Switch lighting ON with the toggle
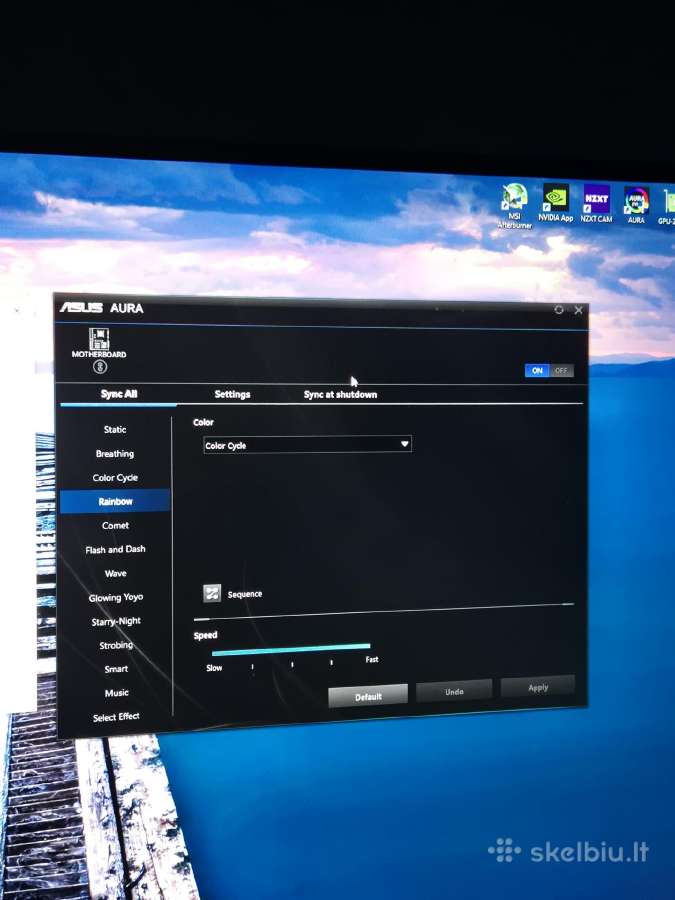This screenshot has width=675, height=900. click(x=537, y=370)
